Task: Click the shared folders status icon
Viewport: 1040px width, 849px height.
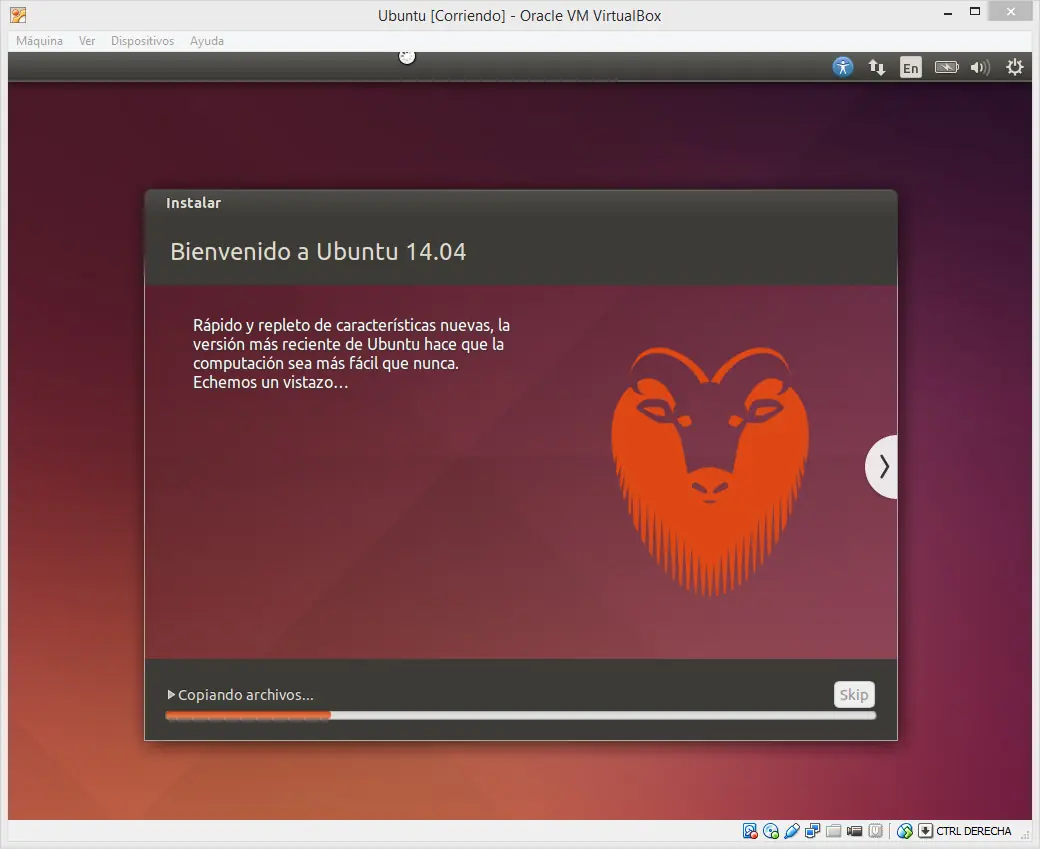Action: point(834,831)
